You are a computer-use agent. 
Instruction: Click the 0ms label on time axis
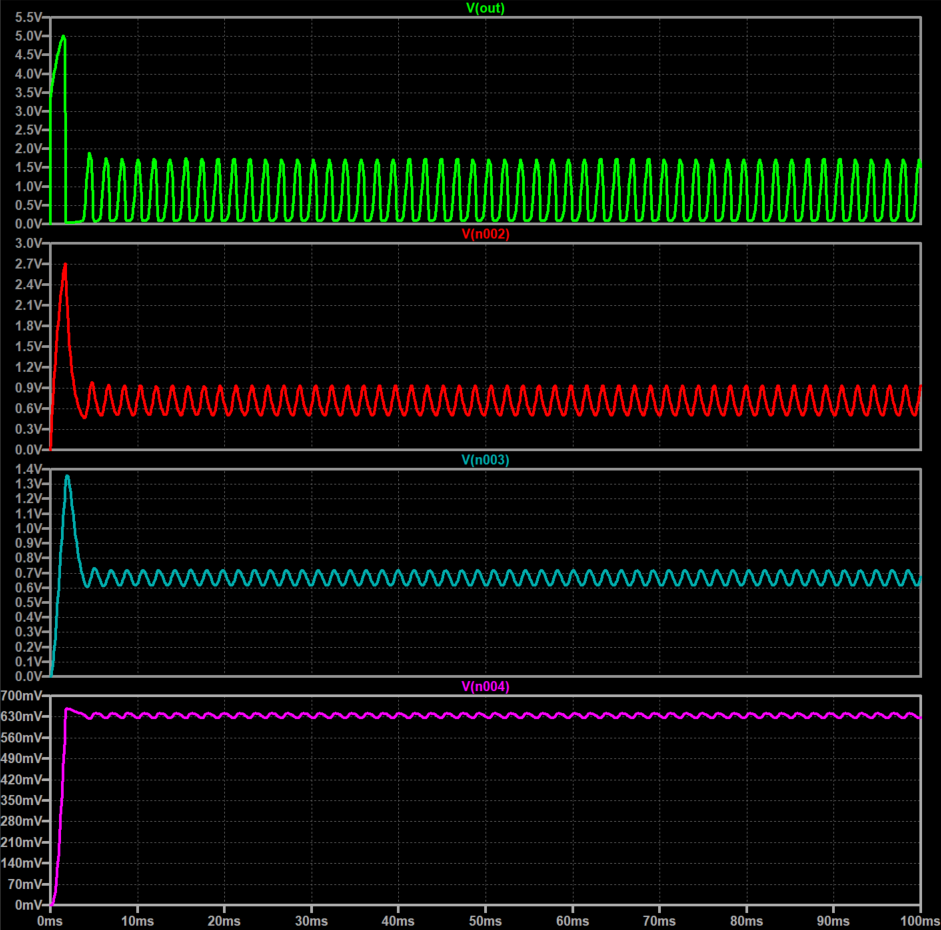(49, 918)
